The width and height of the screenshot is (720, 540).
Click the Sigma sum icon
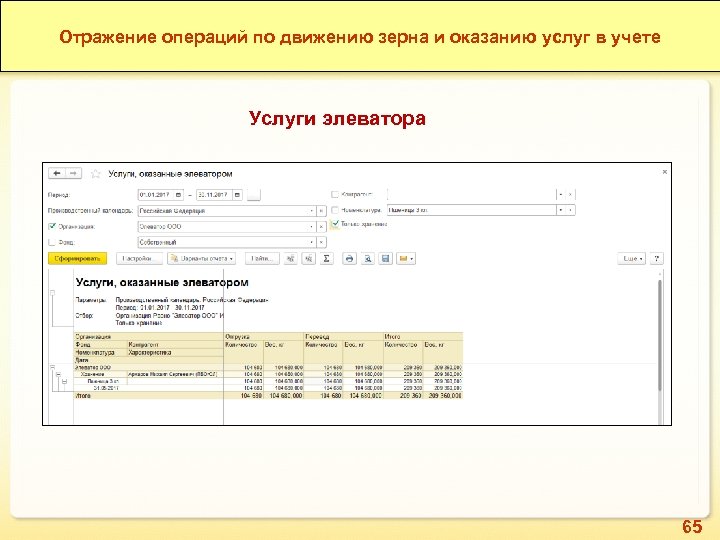[x=326, y=259]
